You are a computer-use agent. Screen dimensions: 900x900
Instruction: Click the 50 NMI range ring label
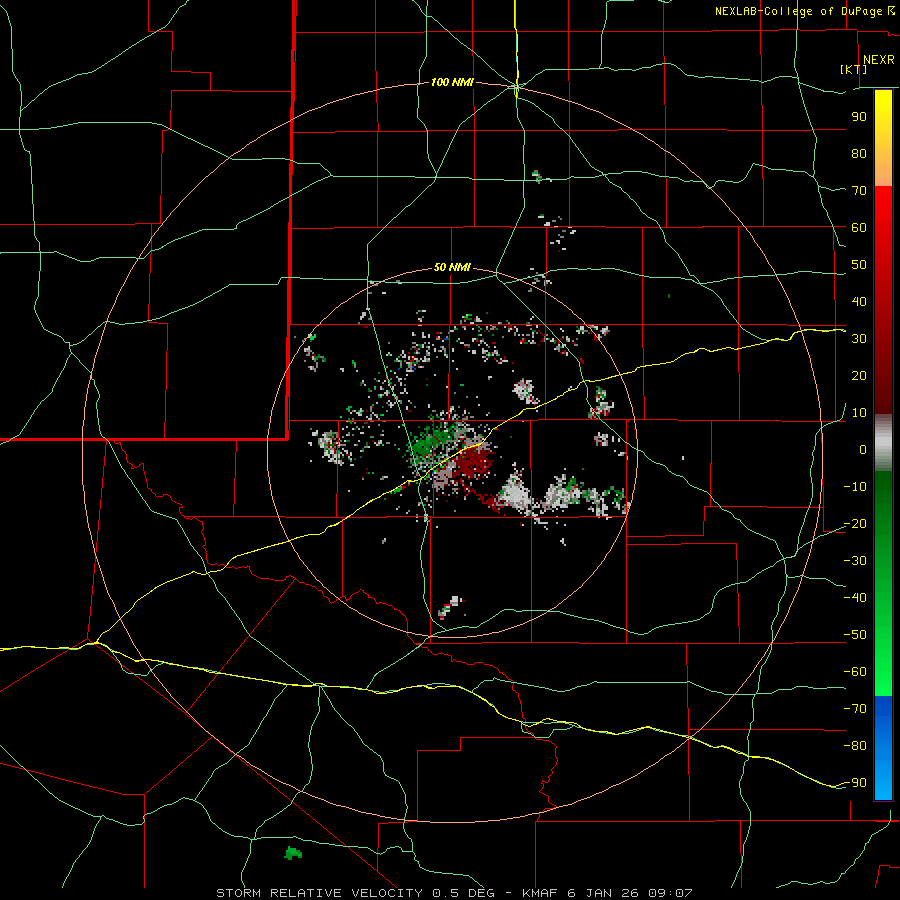pyautogui.click(x=452, y=267)
